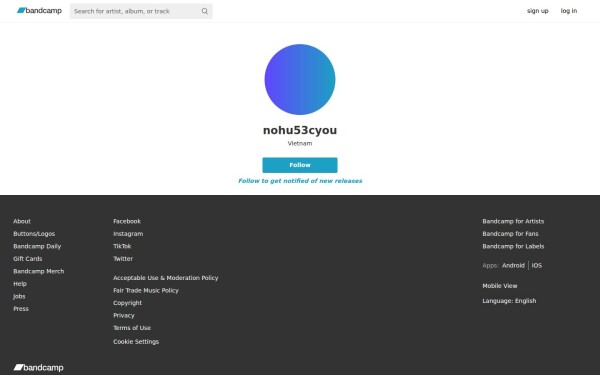Open Acceptable Use & Moderation Policy

166,278
